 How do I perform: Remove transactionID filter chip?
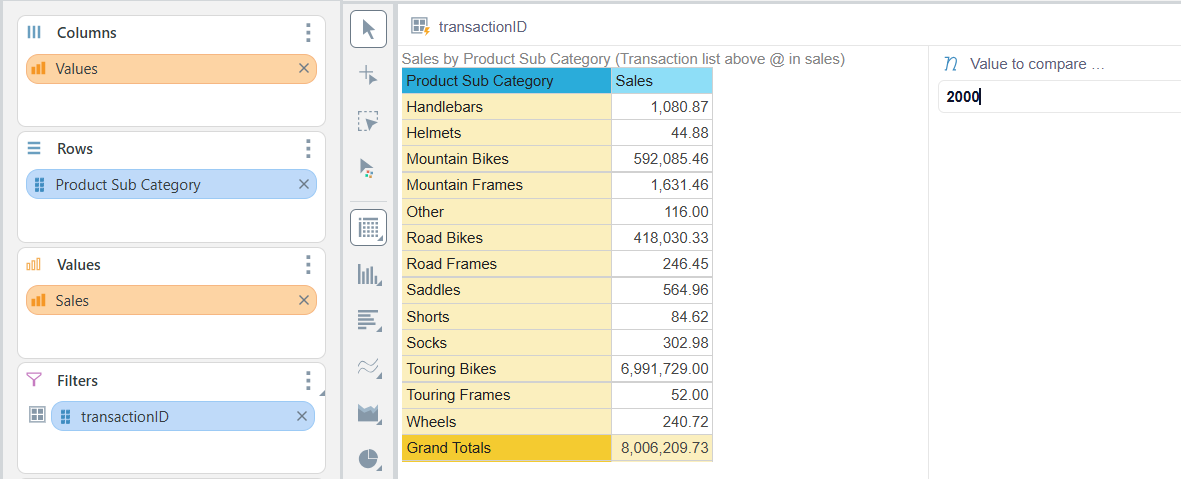(302, 416)
